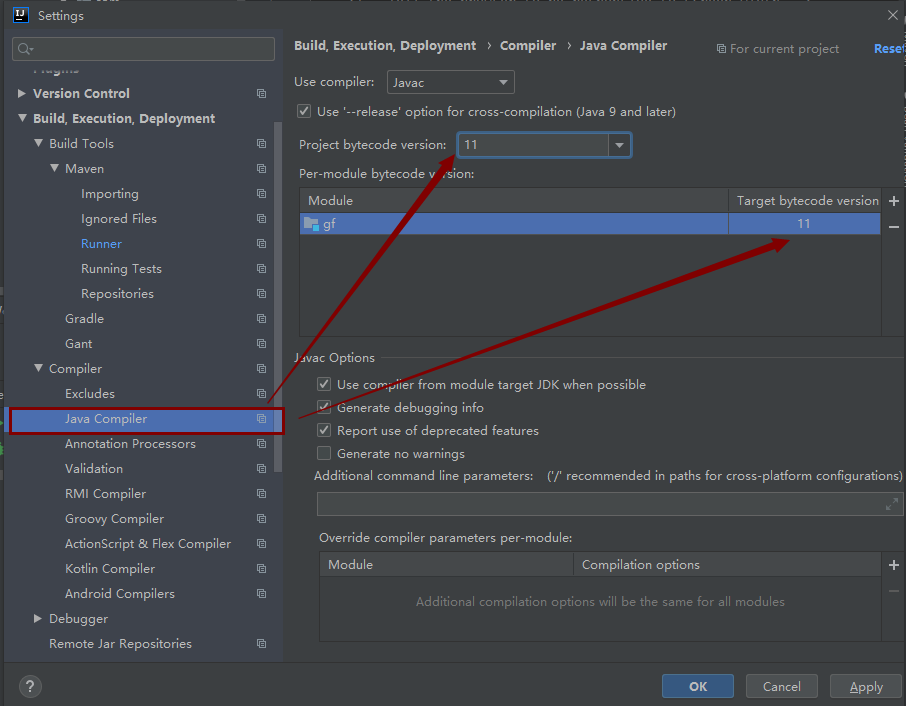Collapse the Build Tools node
This screenshot has width=906, height=706.
(x=38, y=143)
